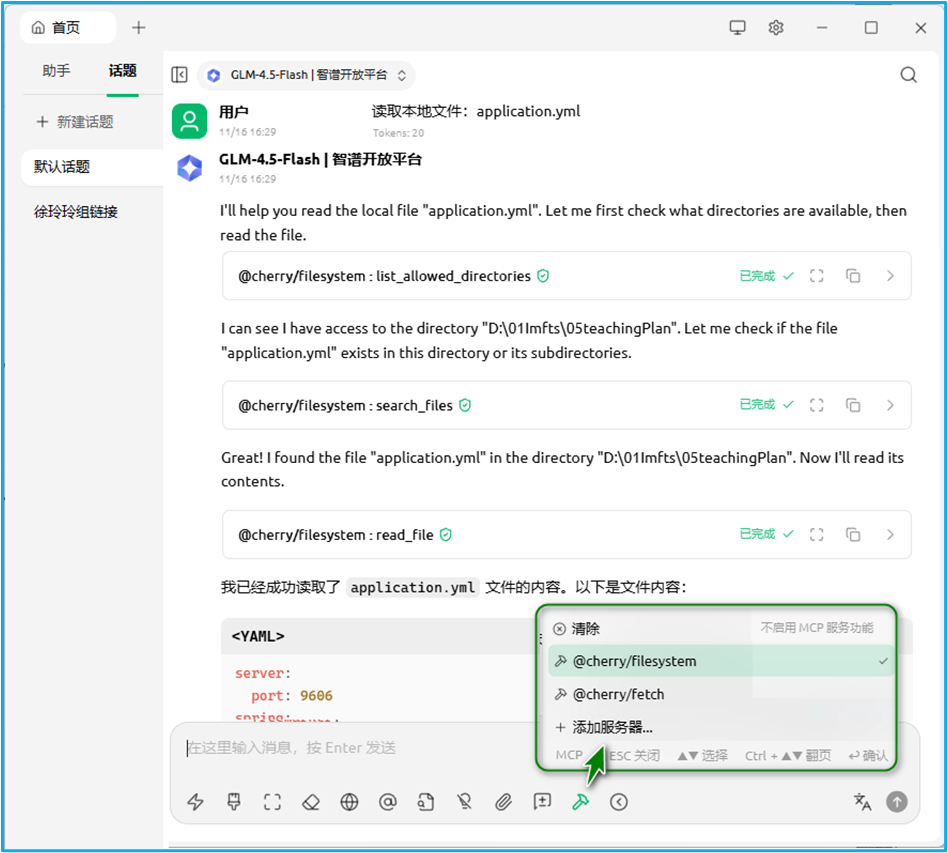Choose 添加服务器... in MCP popup

click(720, 727)
